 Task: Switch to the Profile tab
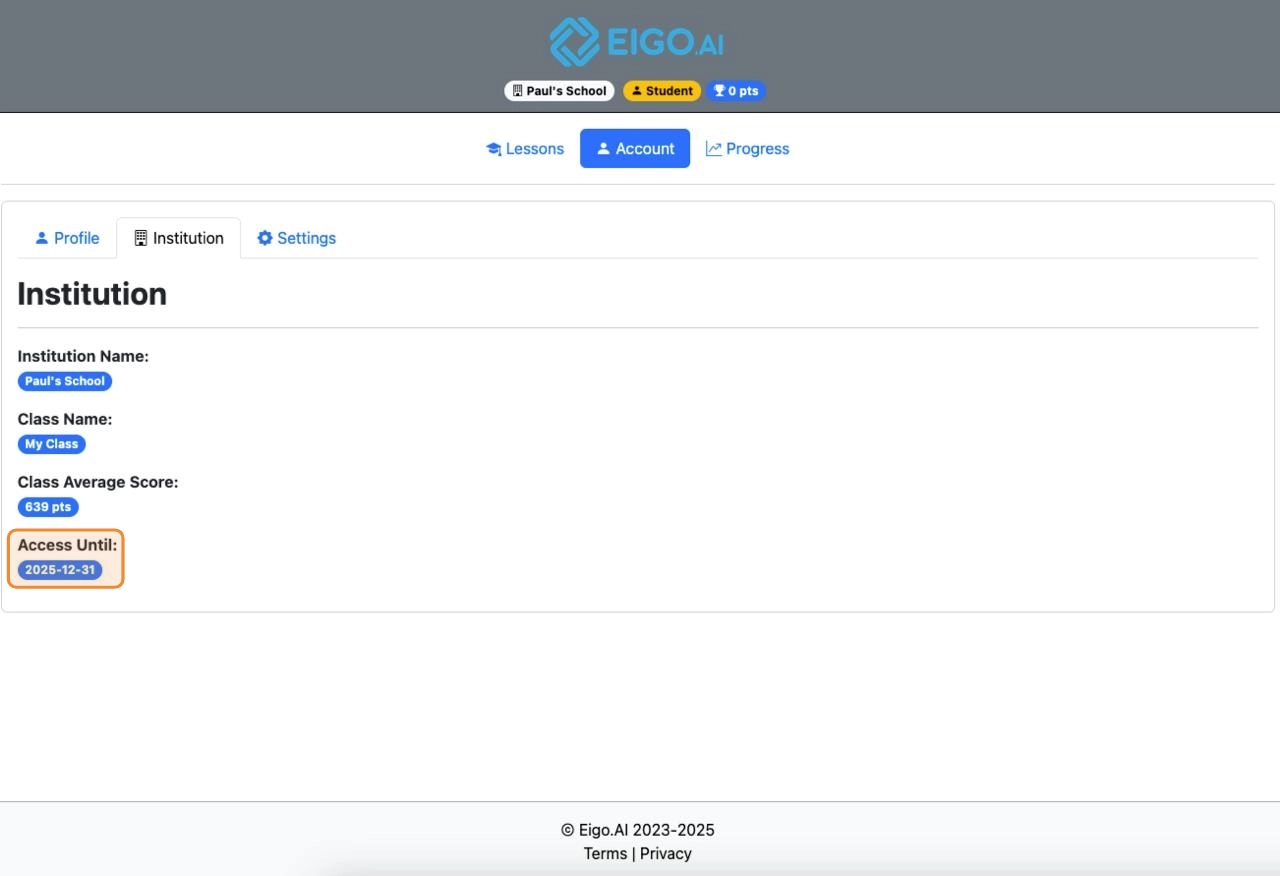click(x=67, y=238)
